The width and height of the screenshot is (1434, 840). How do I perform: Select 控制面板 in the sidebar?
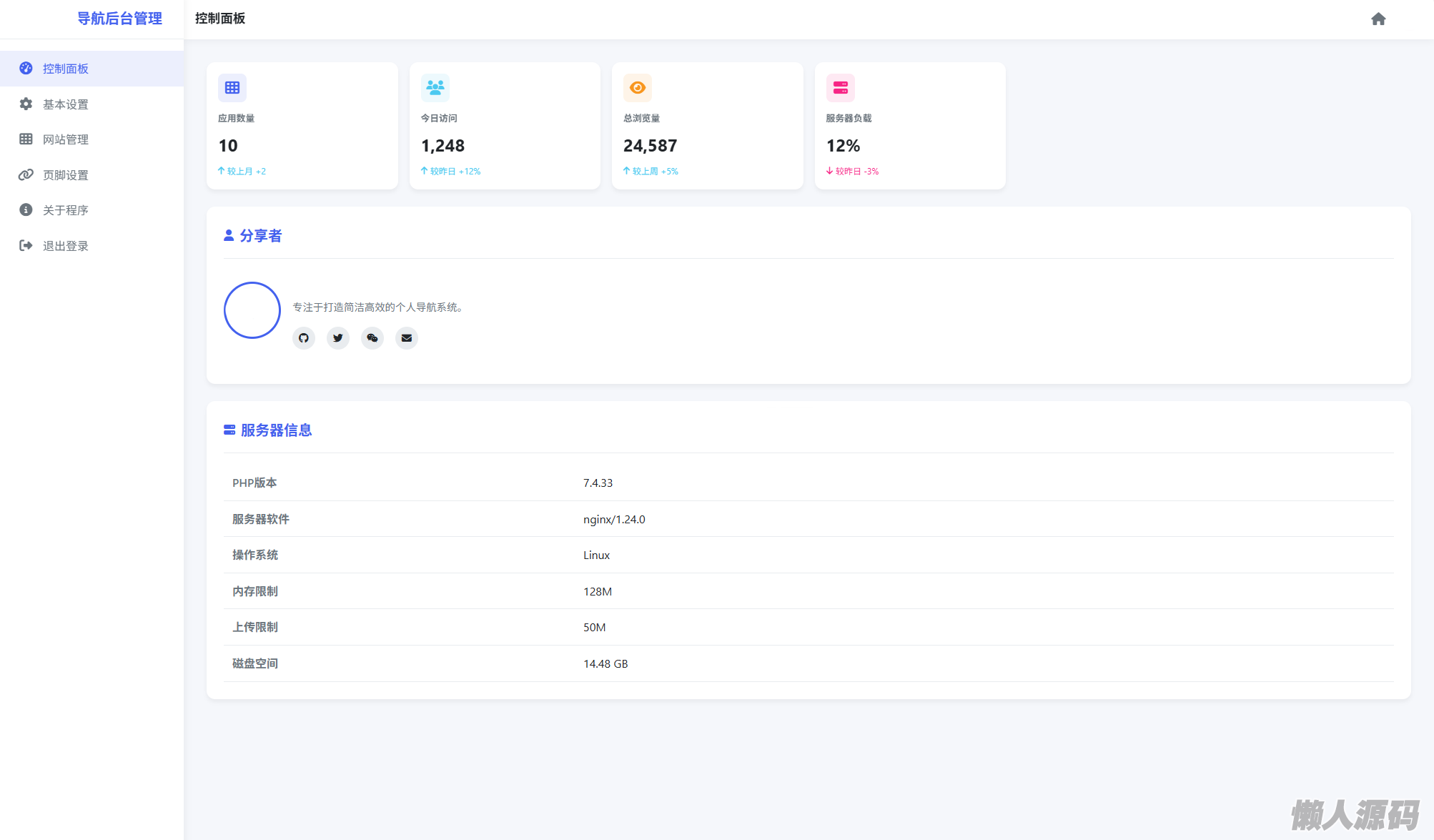66,69
